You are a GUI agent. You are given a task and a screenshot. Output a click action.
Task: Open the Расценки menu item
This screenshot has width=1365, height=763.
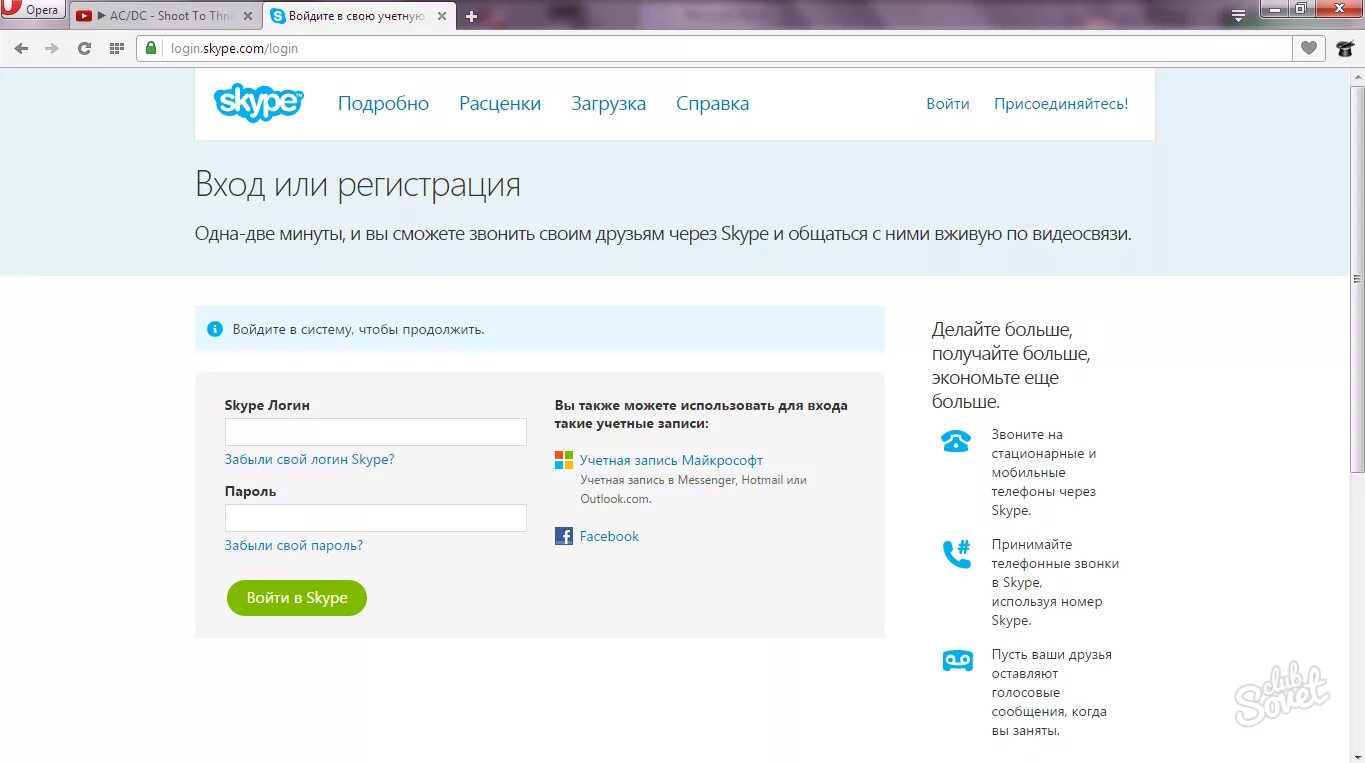click(x=500, y=103)
